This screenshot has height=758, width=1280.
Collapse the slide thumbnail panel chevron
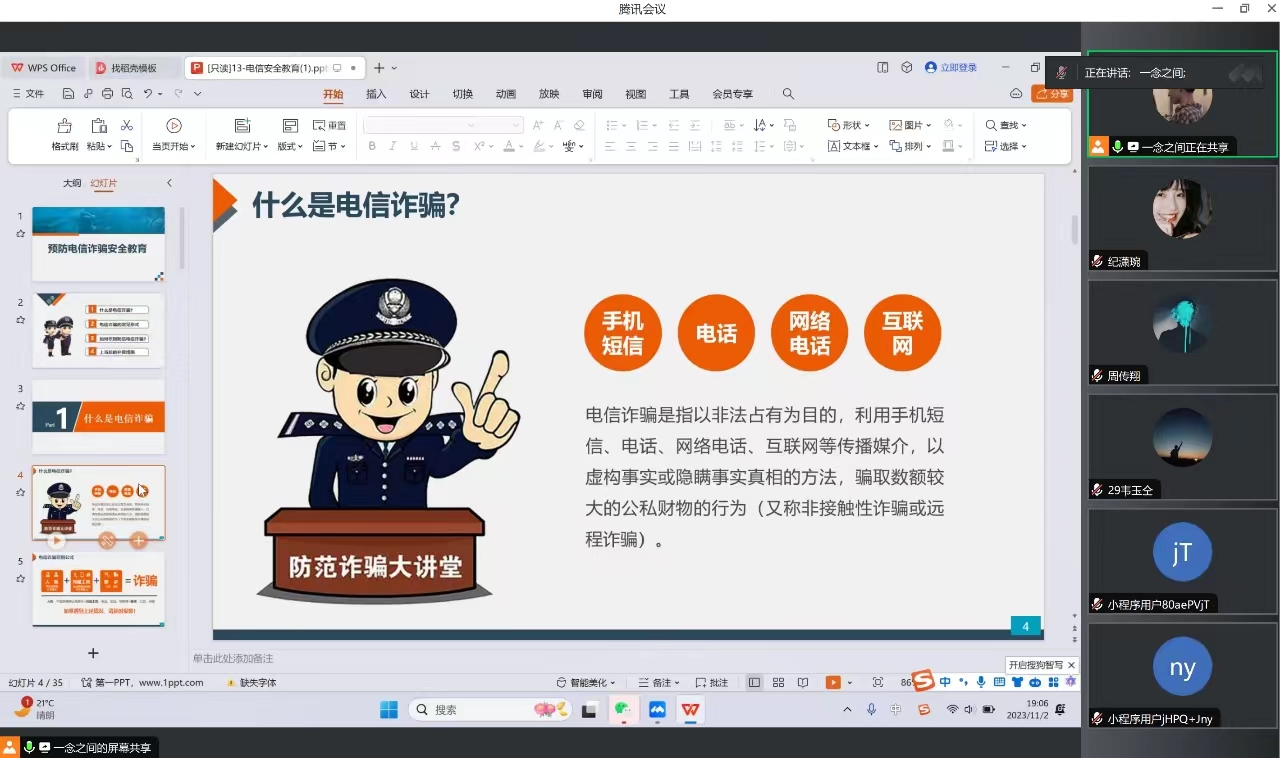pos(169,183)
